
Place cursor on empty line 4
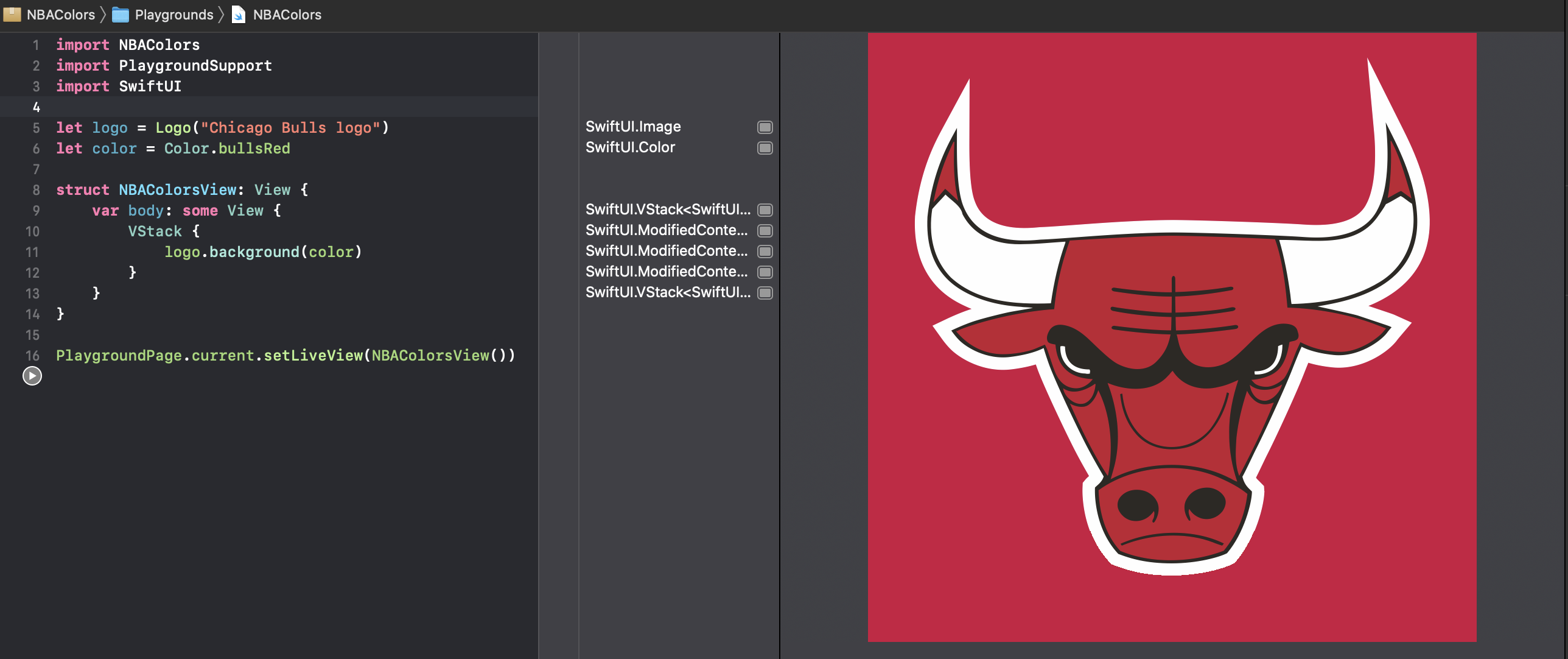coord(243,107)
